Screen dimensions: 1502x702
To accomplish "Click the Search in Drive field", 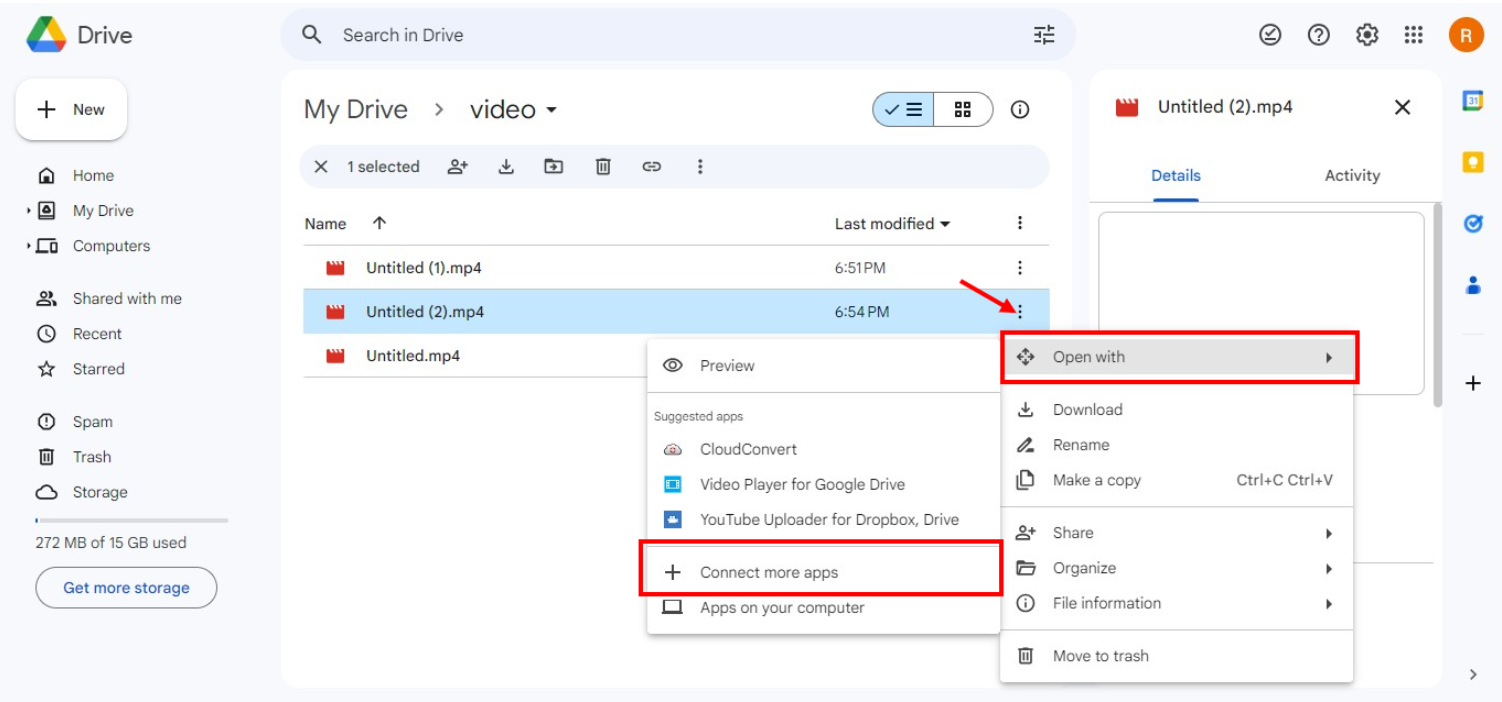I will click(678, 35).
